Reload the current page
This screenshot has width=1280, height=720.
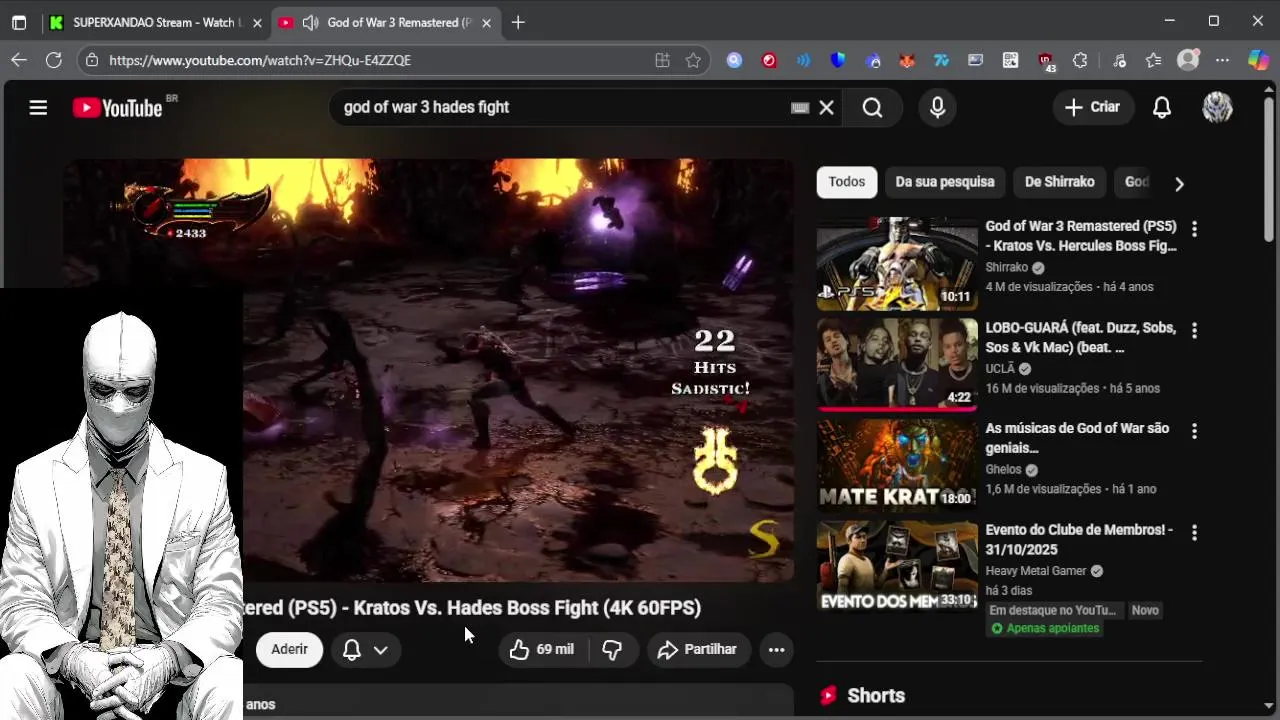pos(54,60)
